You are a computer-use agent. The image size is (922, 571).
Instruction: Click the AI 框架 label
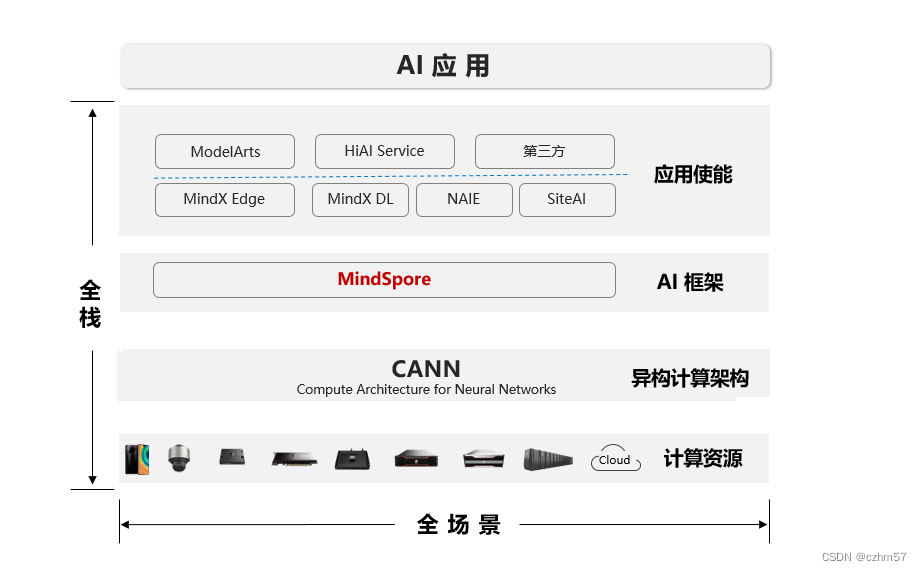[x=690, y=282]
